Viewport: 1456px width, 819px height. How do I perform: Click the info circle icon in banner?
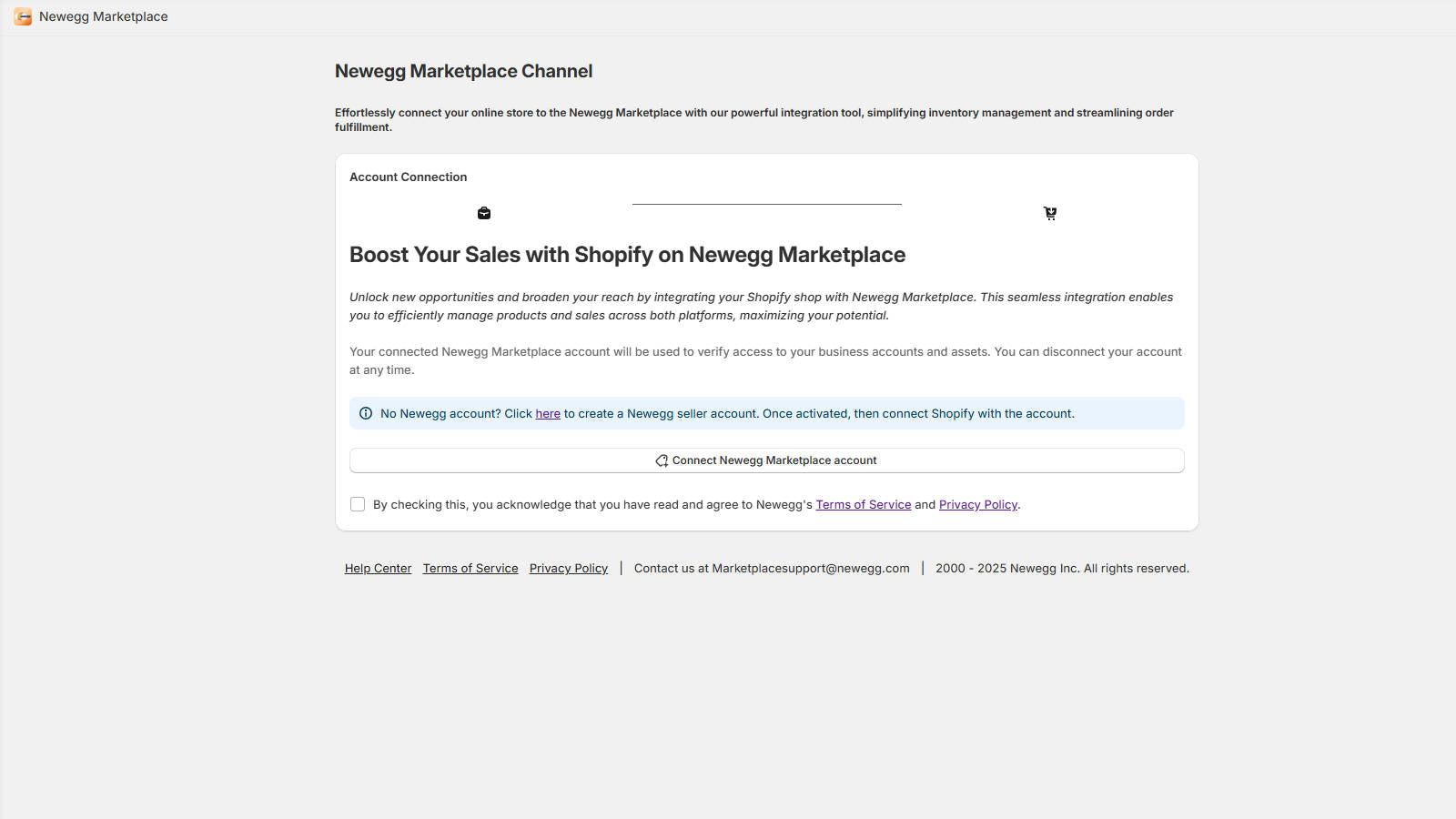click(366, 413)
